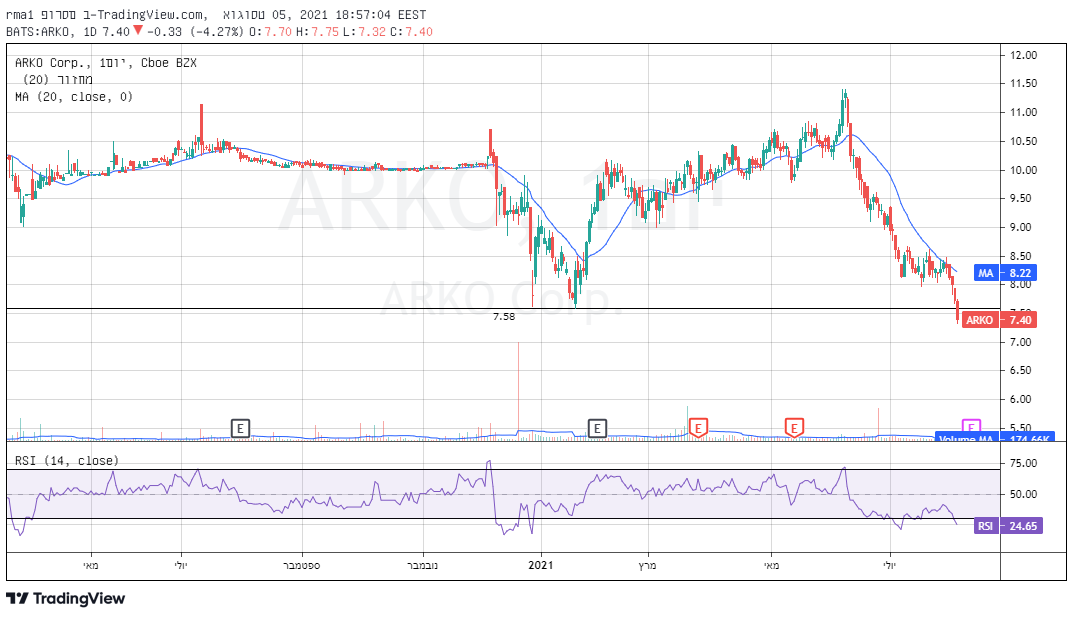The height and width of the screenshot is (617, 1073).
Task: Click the 11.50 price axis label
Action: [1024, 83]
